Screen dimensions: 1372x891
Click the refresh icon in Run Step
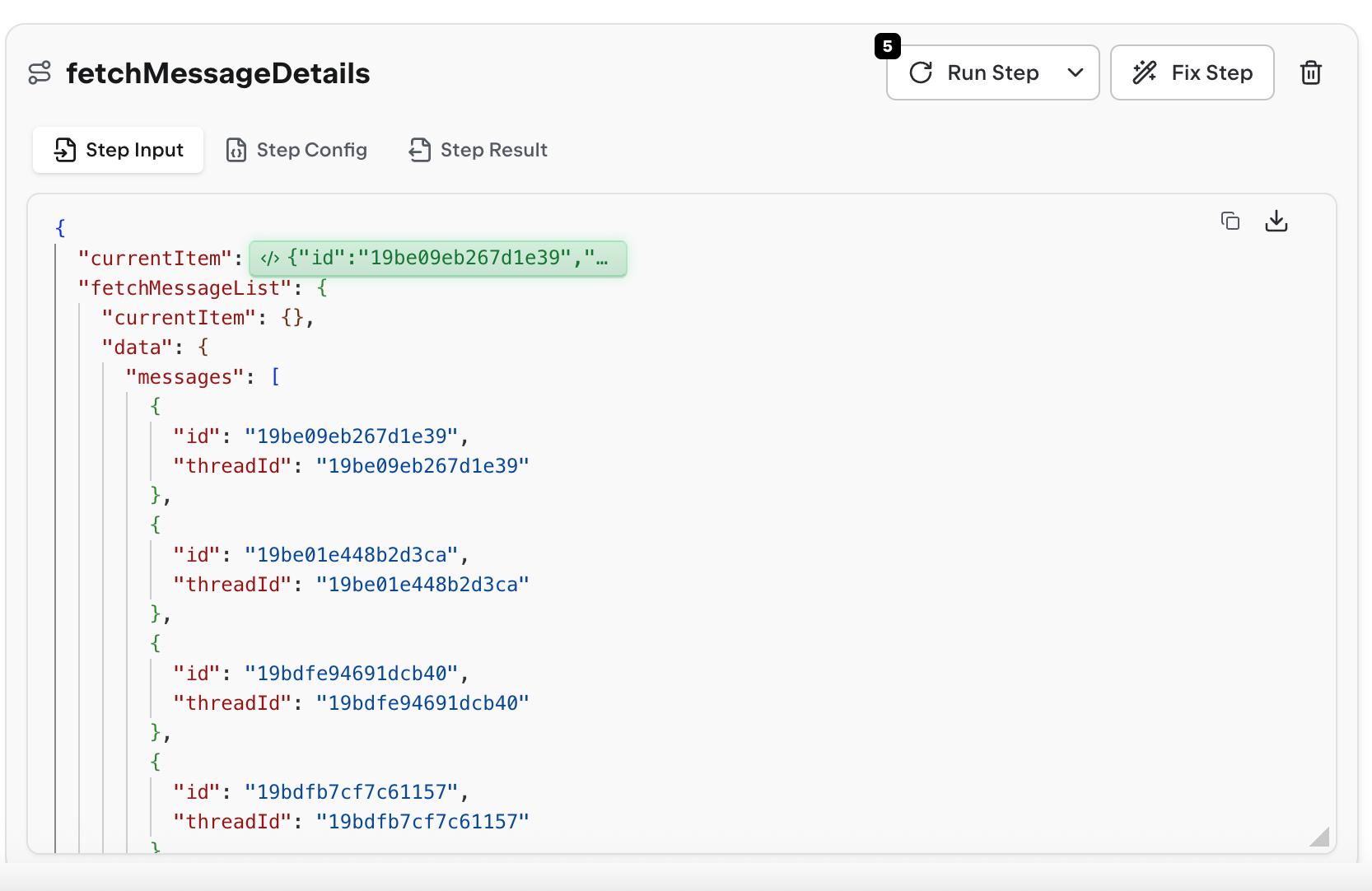click(921, 72)
